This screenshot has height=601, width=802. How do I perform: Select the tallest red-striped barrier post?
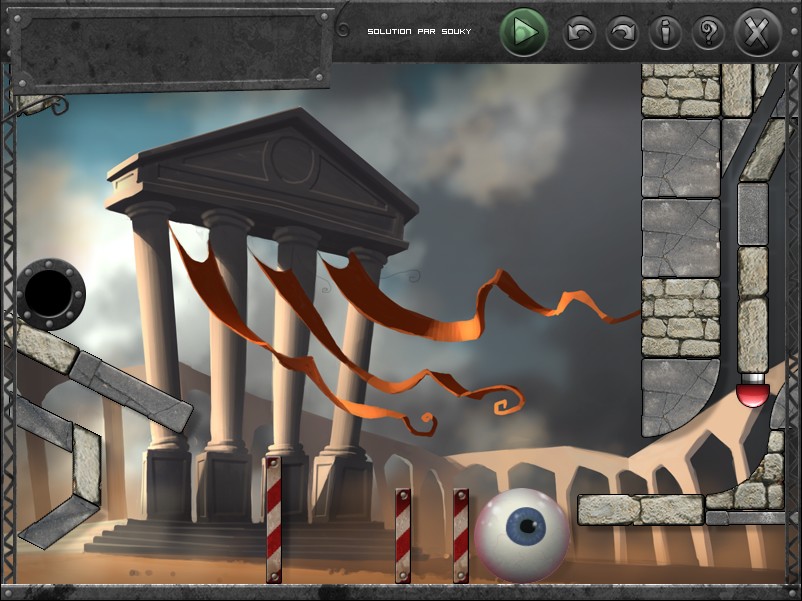coord(274,520)
